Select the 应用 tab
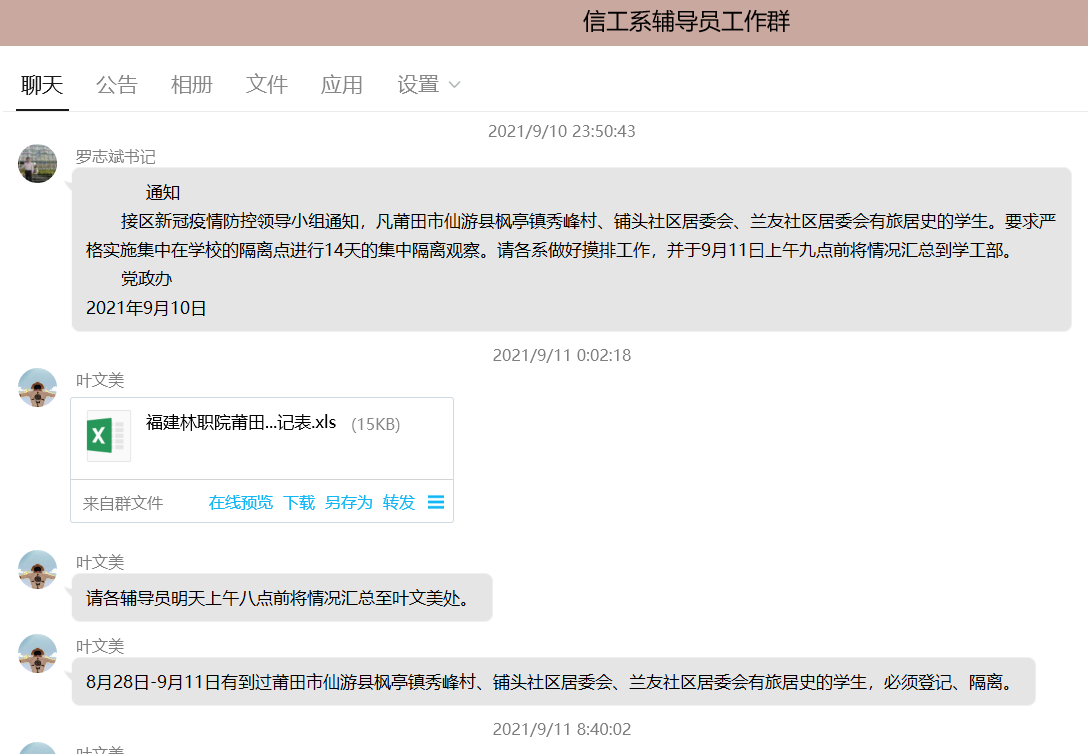Screen dimensions: 1088x754 [x=341, y=85]
